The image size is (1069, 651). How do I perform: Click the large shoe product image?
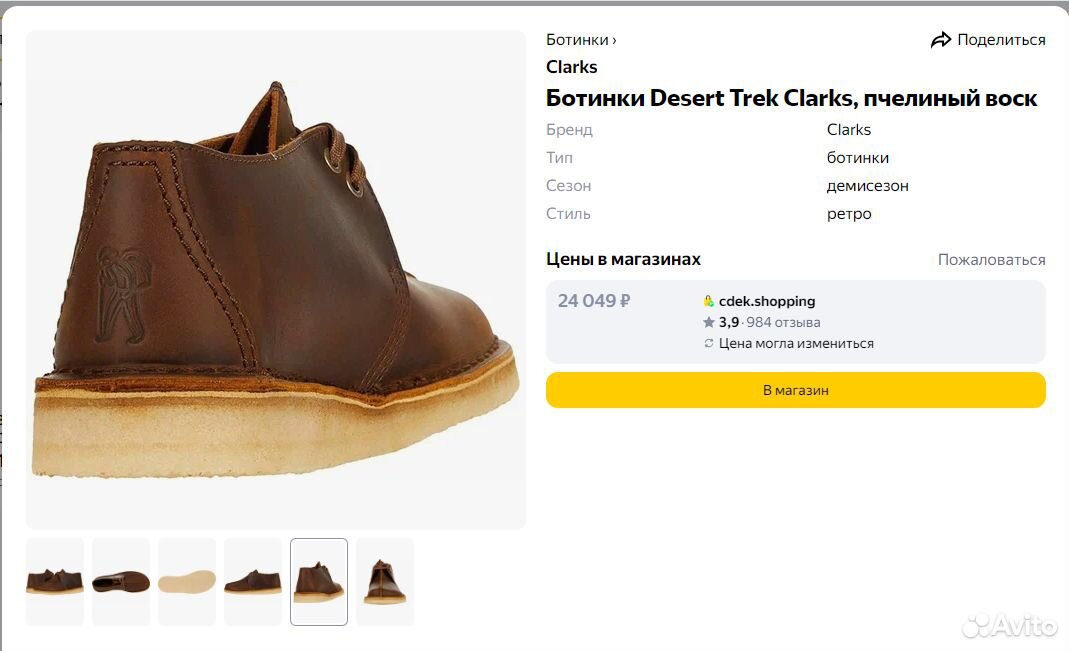click(x=275, y=280)
